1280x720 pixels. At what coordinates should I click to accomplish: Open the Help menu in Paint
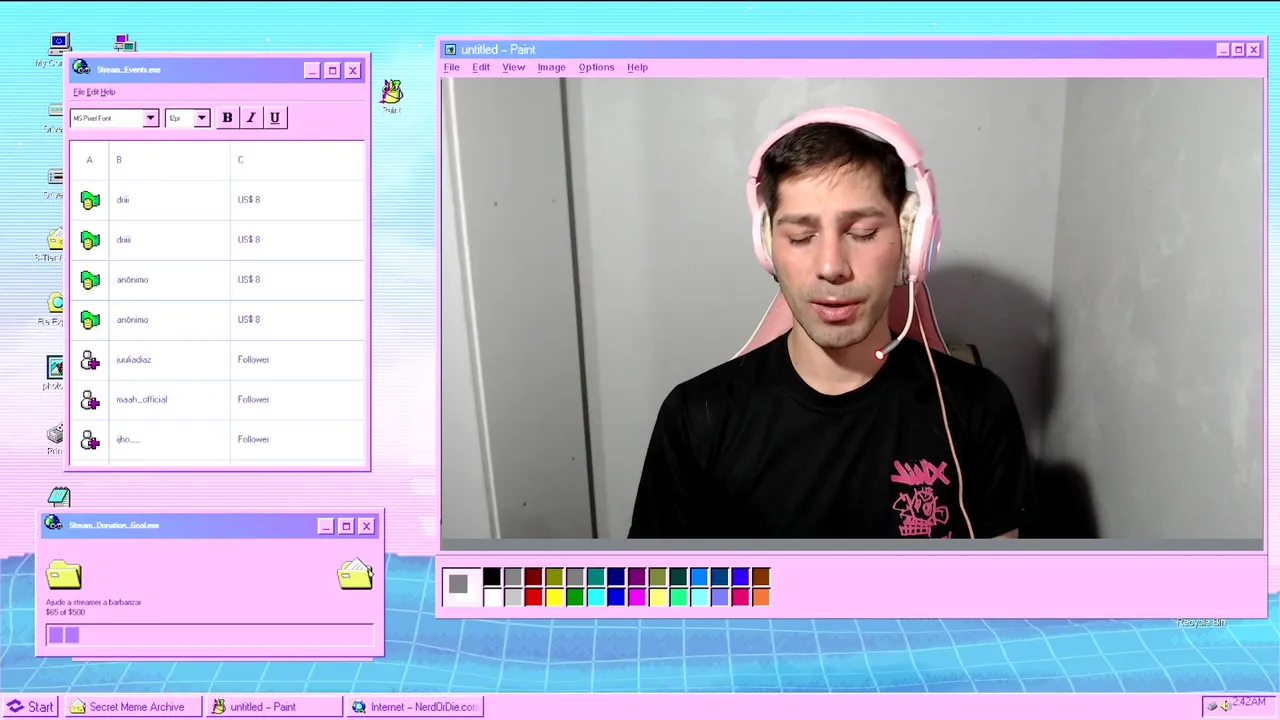pyautogui.click(x=637, y=67)
